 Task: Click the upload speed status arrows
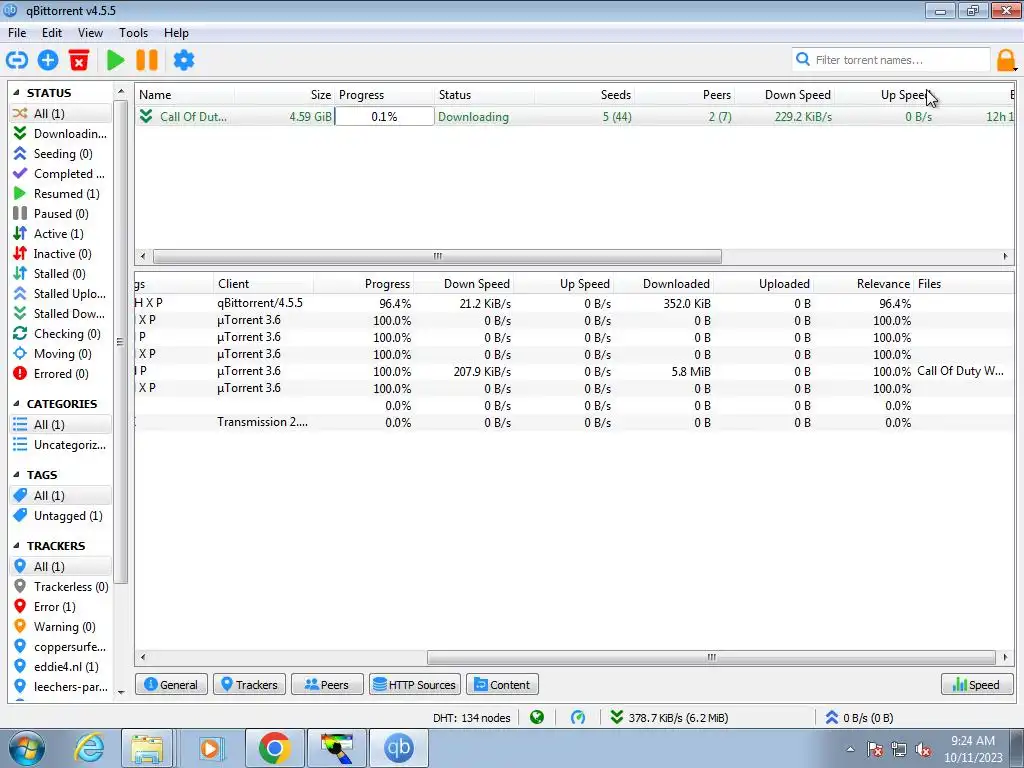coord(832,718)
